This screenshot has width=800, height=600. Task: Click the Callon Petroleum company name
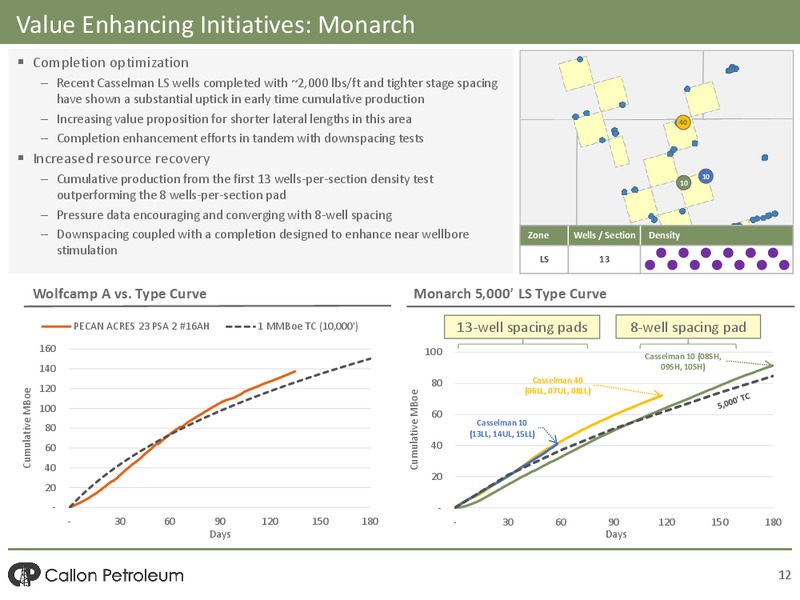point(114,576)
